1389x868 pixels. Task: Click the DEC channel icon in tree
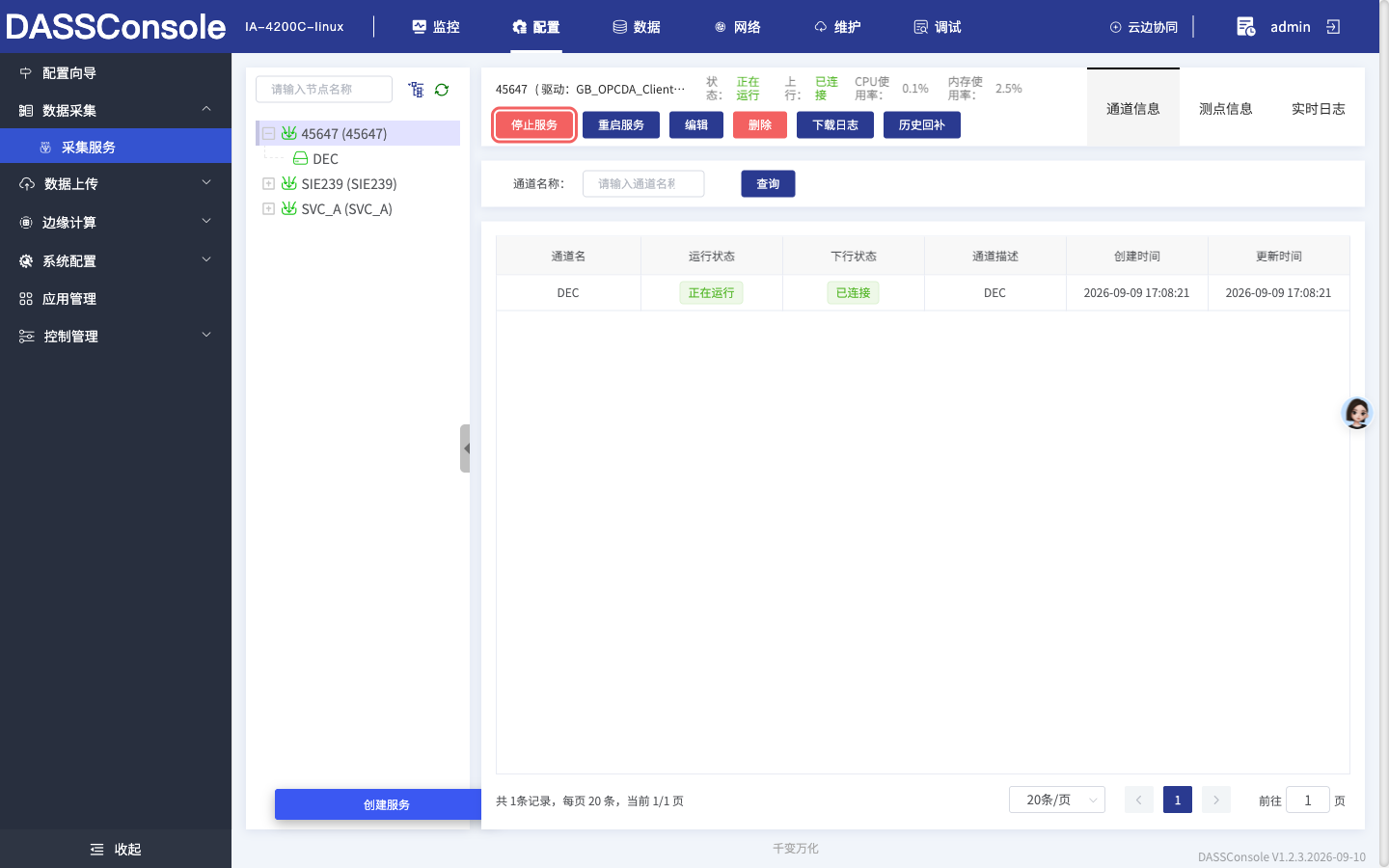300,158
